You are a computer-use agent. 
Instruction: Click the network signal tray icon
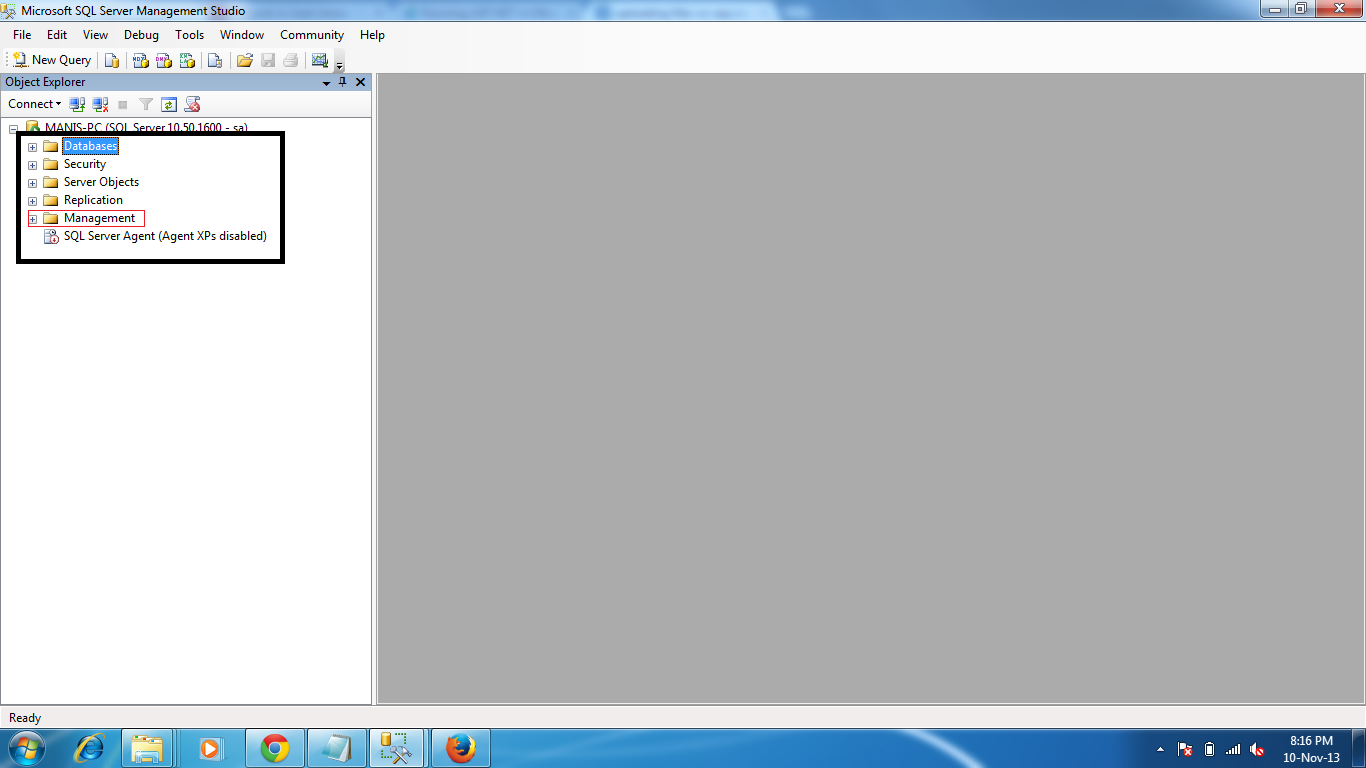(1233, 748)
